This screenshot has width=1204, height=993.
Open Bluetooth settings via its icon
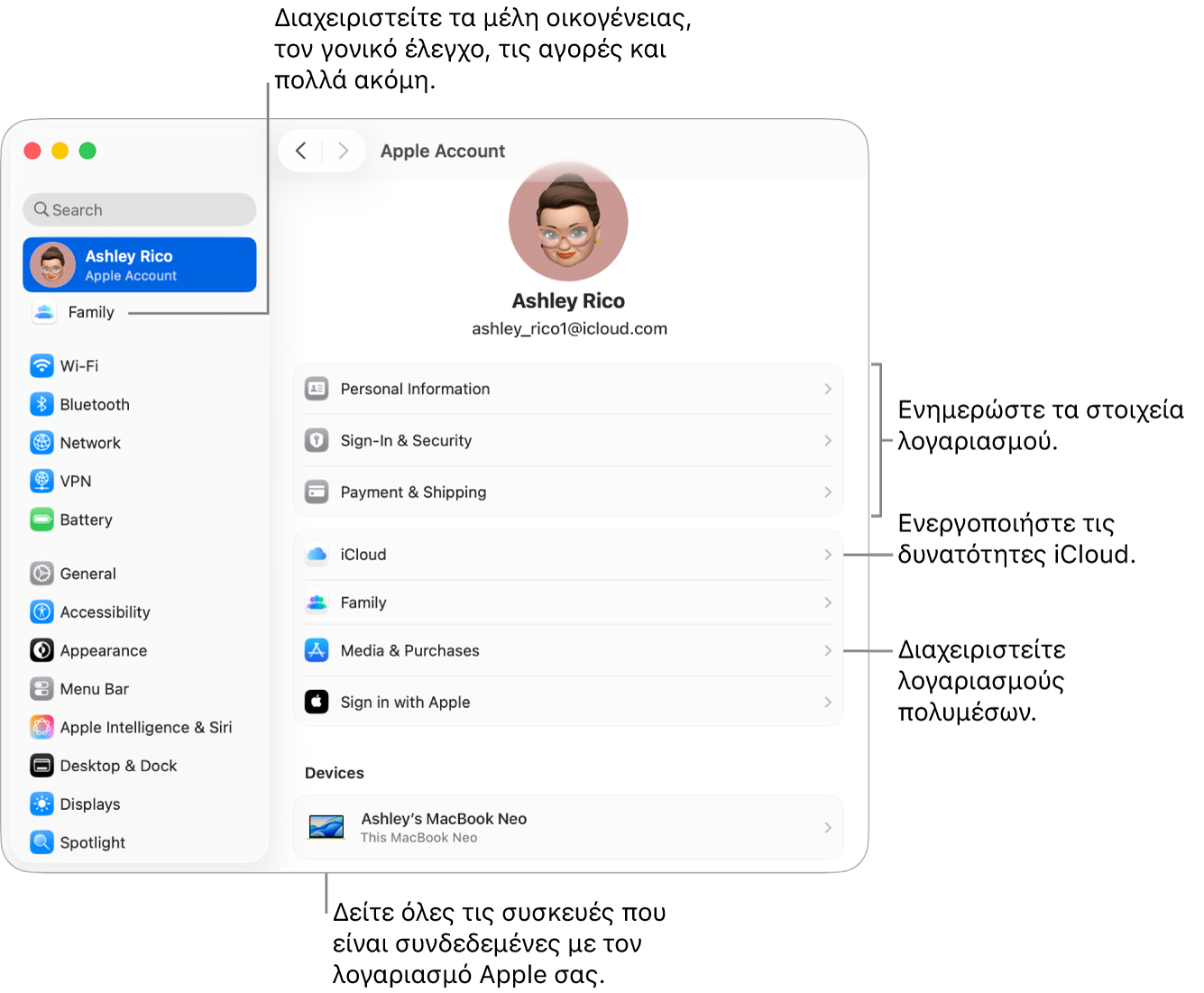pos(42,404)
